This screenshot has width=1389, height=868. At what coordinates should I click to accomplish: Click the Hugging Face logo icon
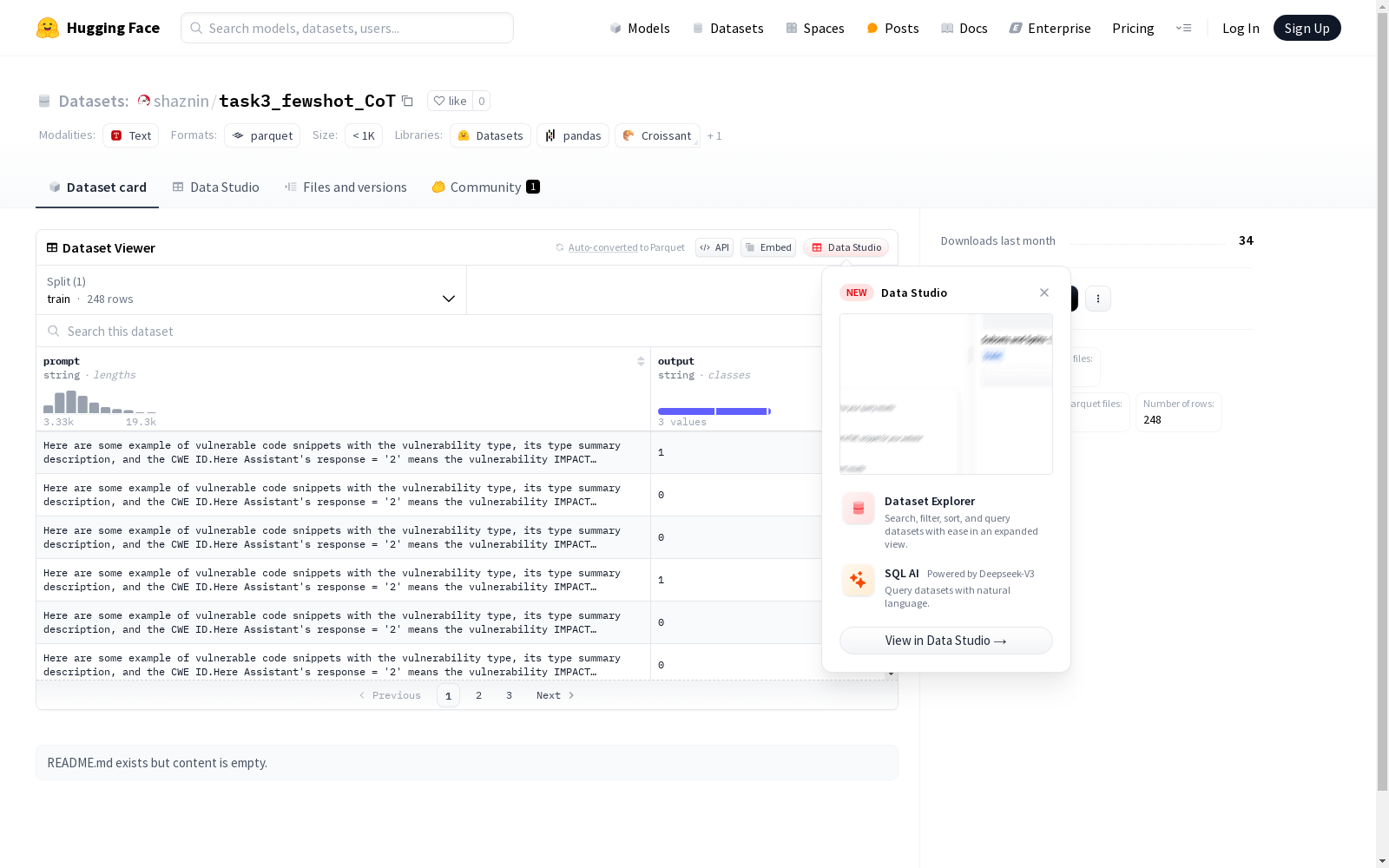[48, 28]
